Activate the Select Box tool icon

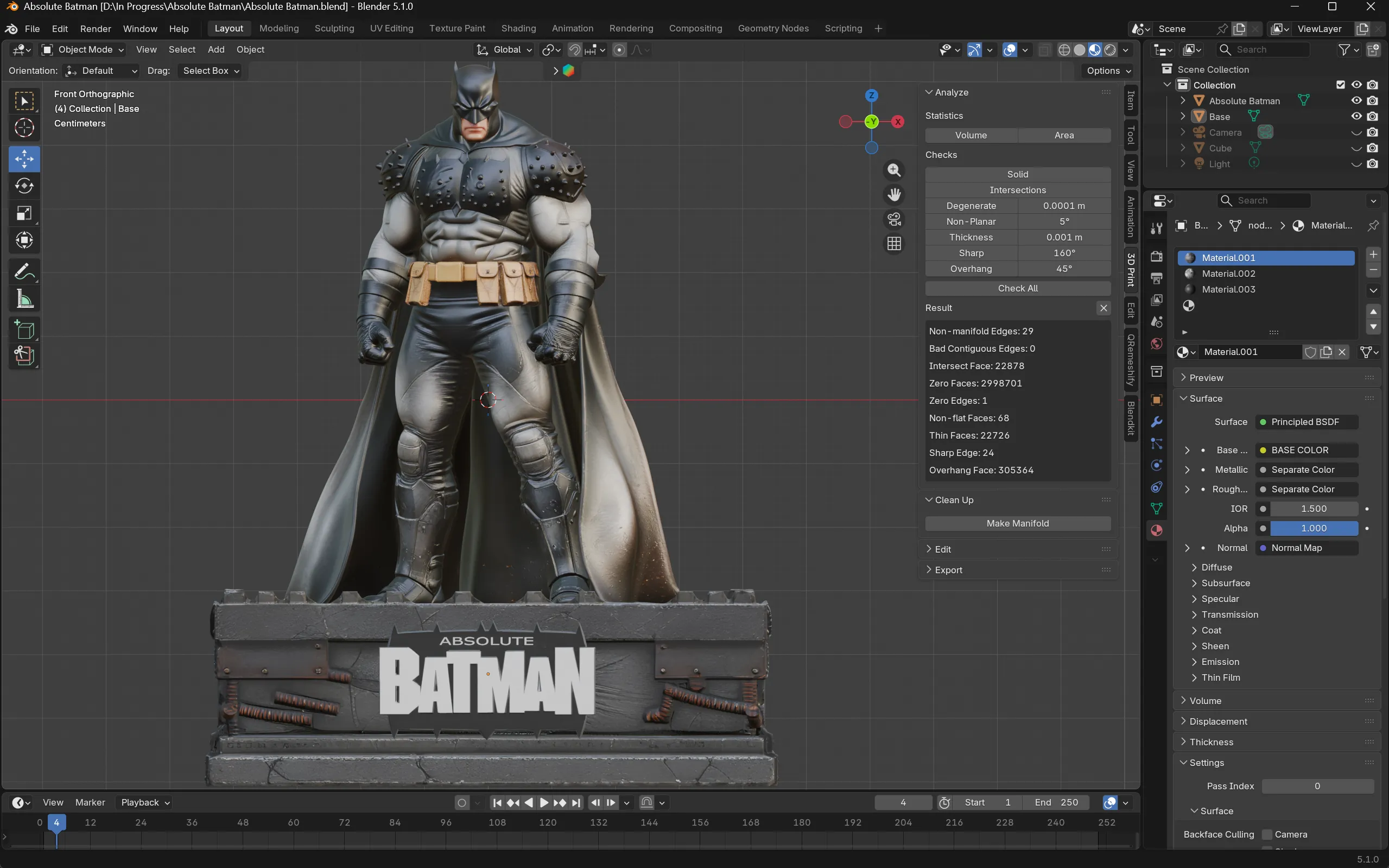[x=24, y=101]
